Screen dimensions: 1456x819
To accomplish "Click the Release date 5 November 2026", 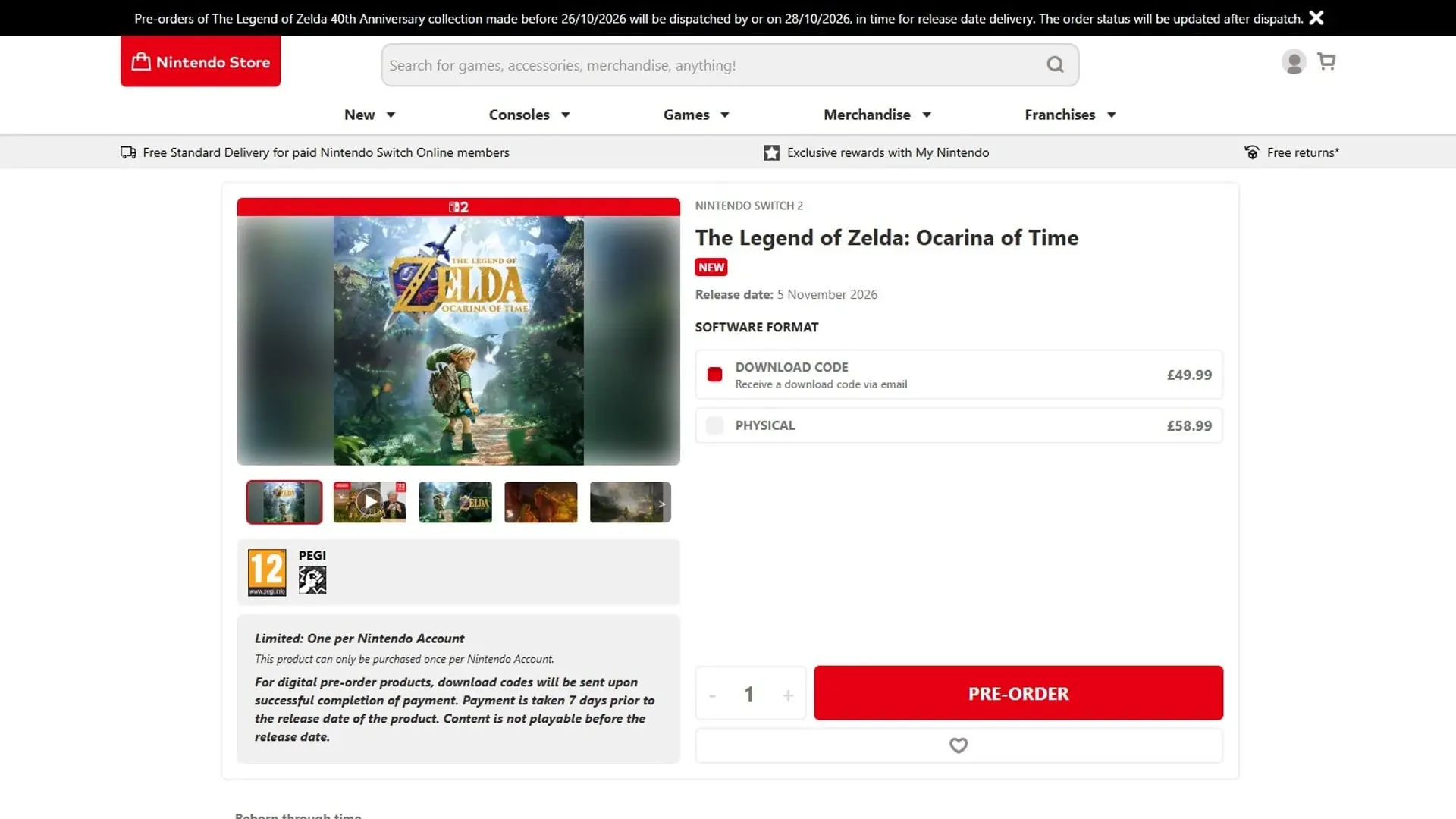I will pyautogui.click(x=786, y=294).
